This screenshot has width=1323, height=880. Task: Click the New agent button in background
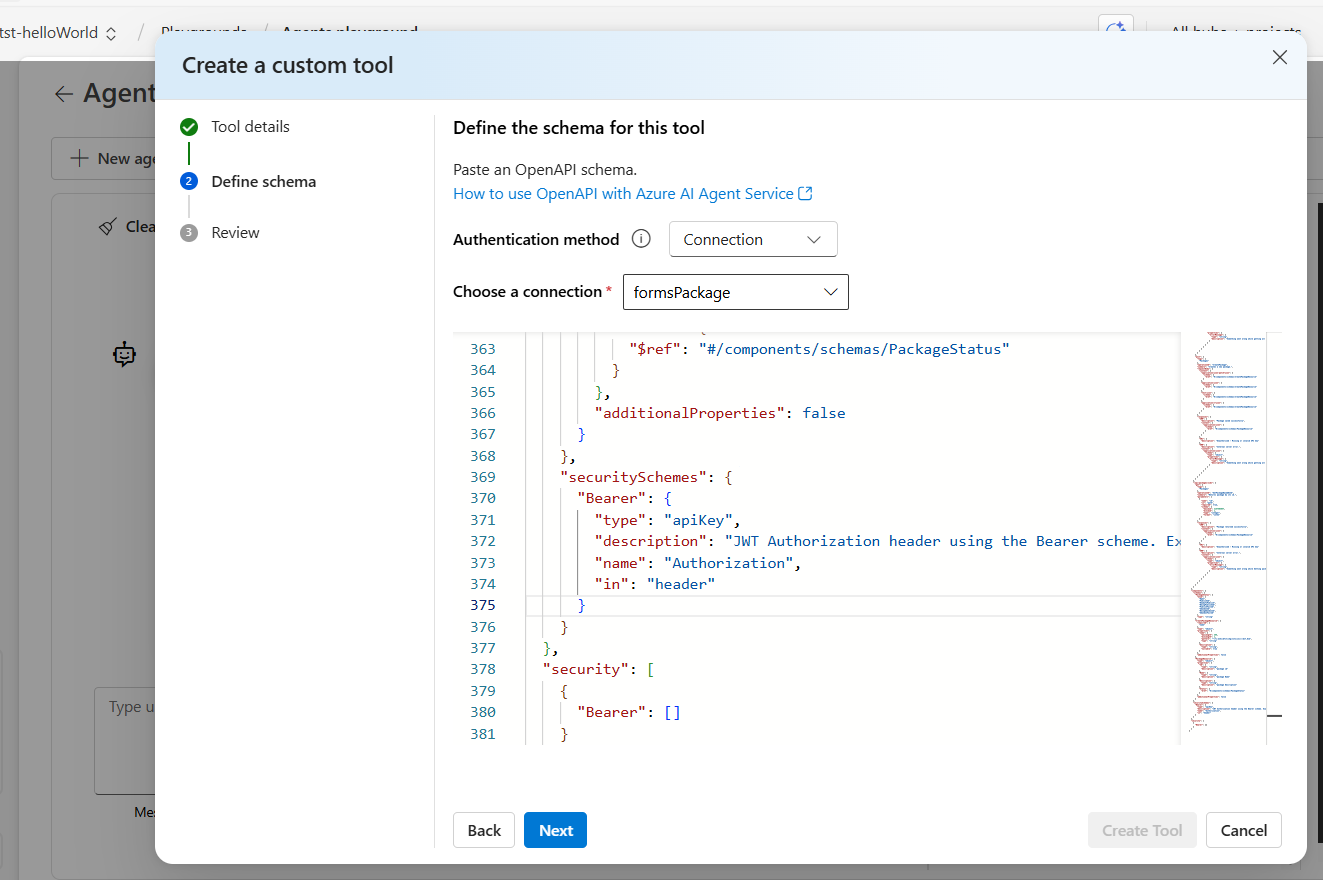pos(104,158)
